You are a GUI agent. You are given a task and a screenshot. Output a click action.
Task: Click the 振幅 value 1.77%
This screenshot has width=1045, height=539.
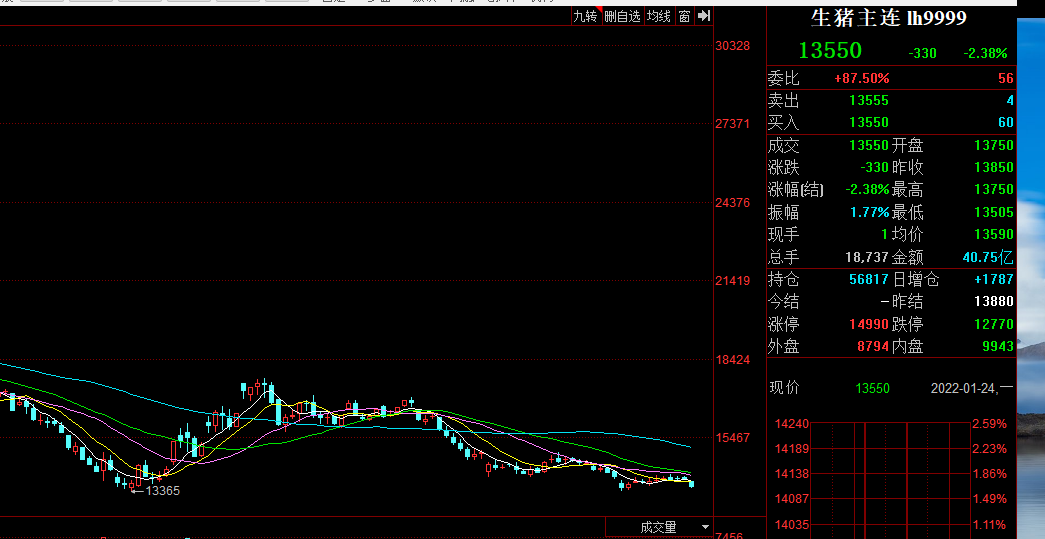[x=870, y=213]
